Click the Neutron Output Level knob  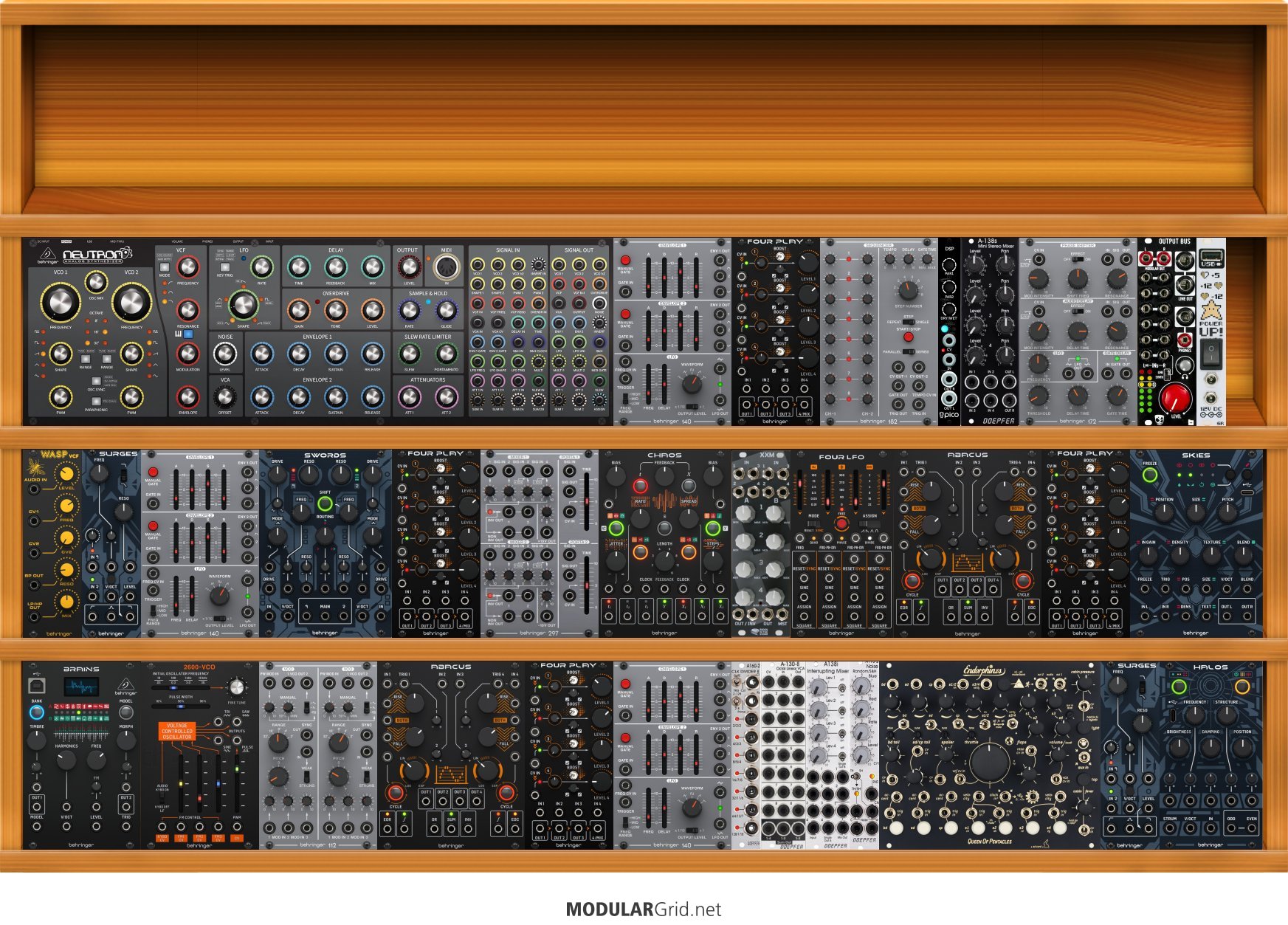coord(408,267)
